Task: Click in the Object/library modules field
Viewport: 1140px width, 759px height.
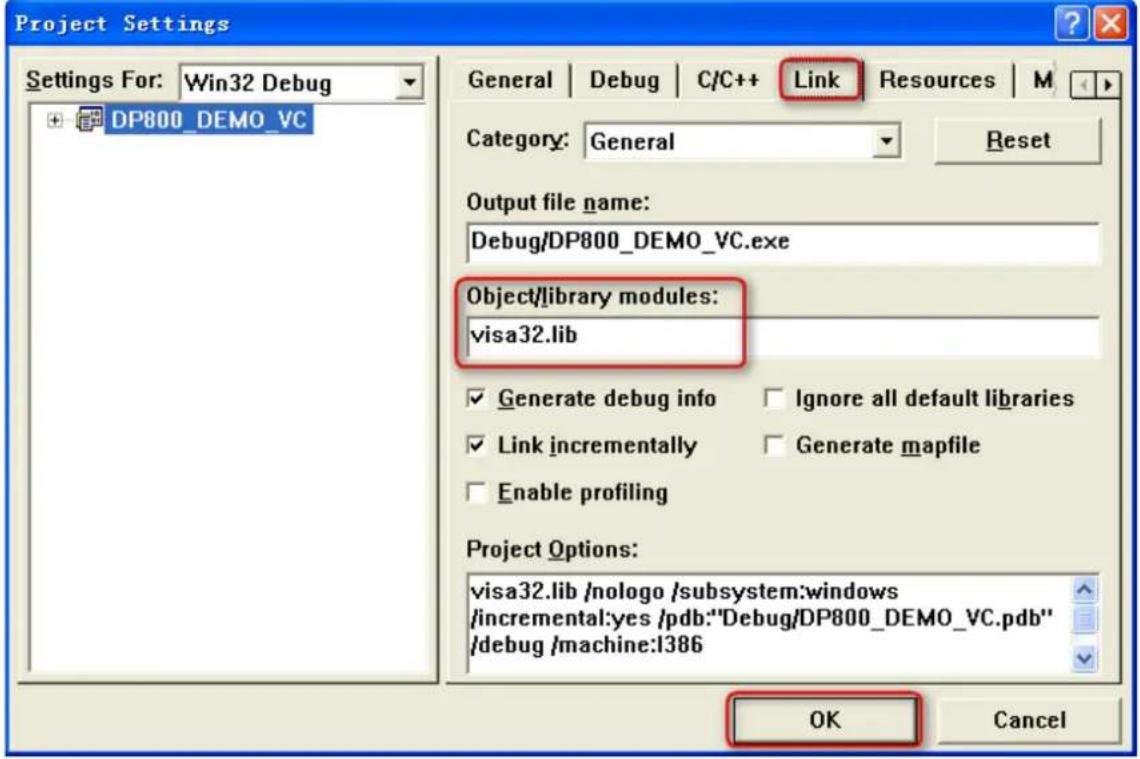Action: [x=782, y=336]
